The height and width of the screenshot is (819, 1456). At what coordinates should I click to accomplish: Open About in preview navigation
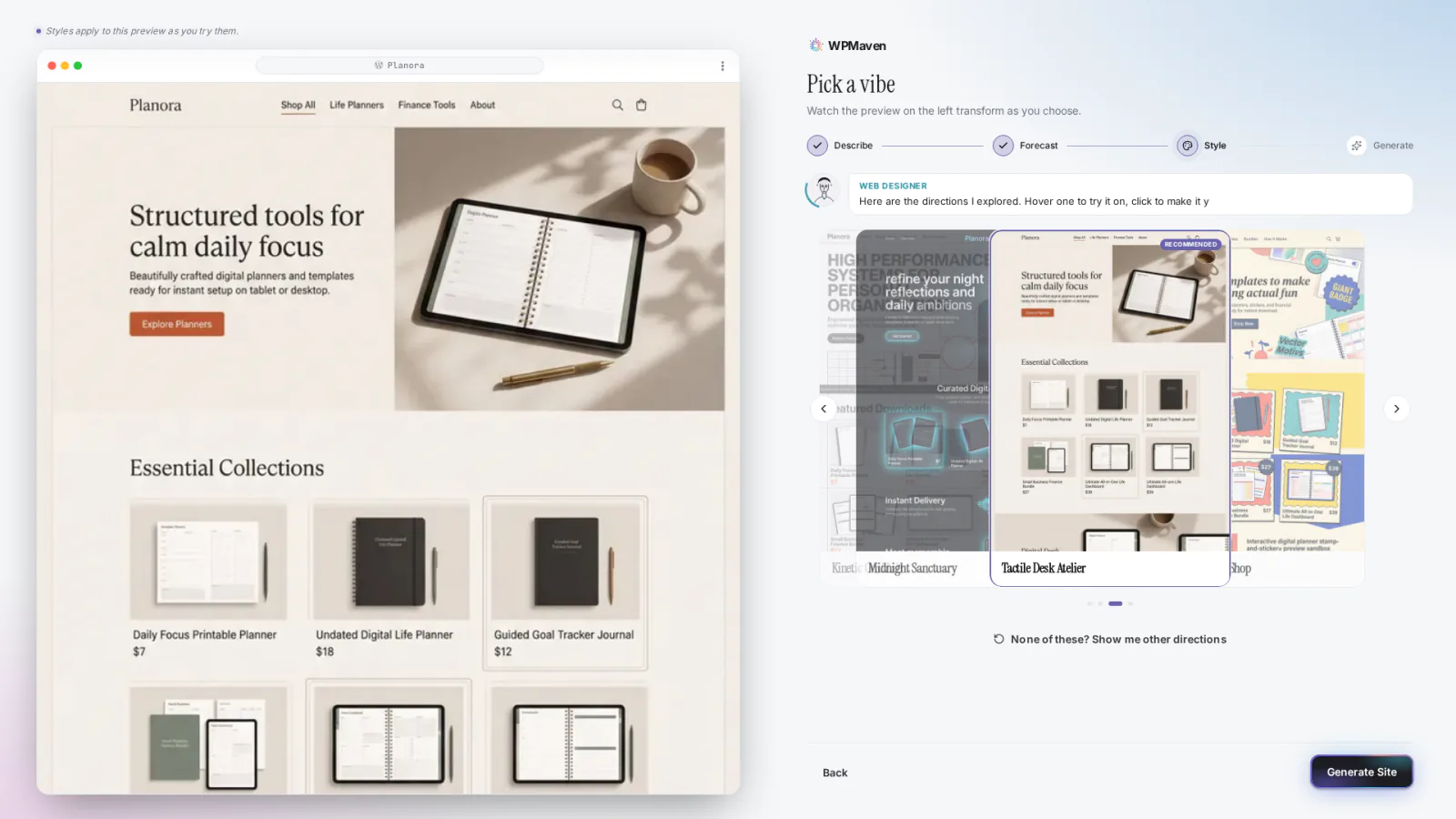tap(482, 106)
